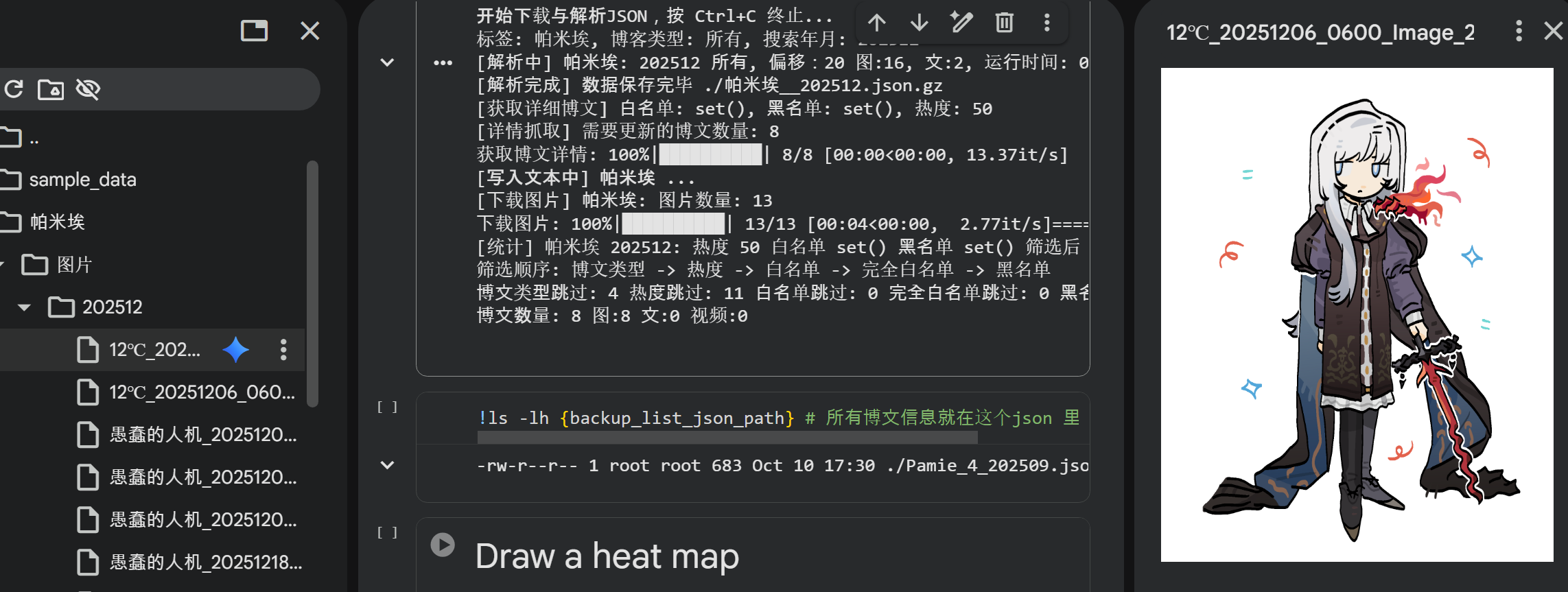The image size is (1568, 592).
Task: Click the output line starting '博文类型跳过: 4'
Action: (782, 293)
